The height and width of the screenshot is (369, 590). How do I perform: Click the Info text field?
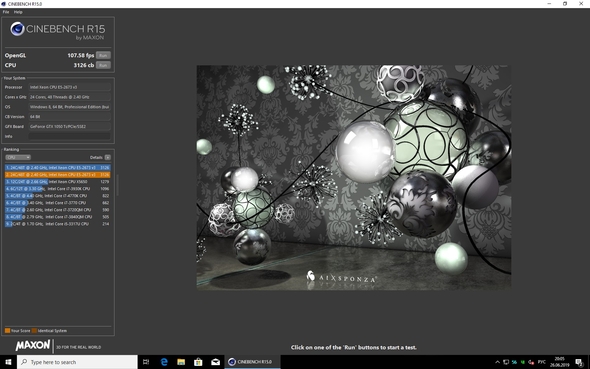pyautogui.click(x=70, y=136)
